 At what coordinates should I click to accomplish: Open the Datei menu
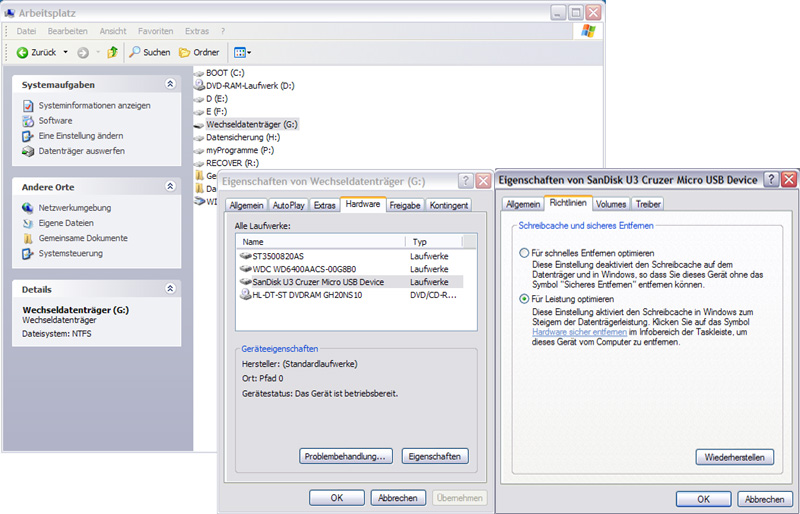(26, 31)
